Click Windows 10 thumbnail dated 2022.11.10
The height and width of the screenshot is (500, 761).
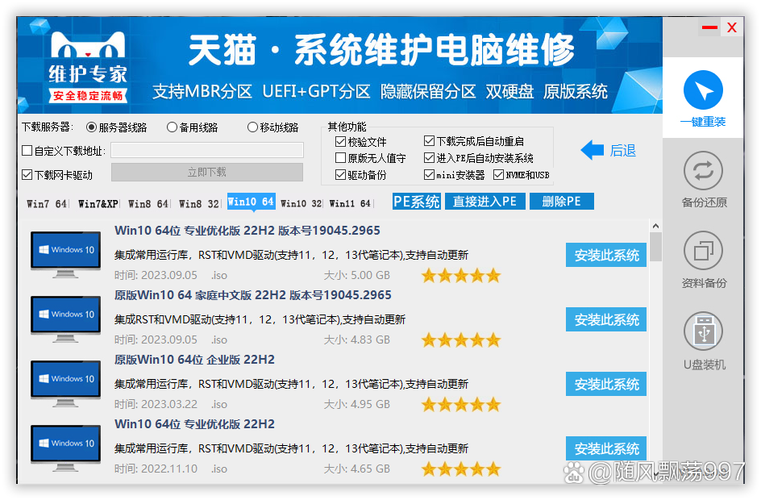[66, 448]
